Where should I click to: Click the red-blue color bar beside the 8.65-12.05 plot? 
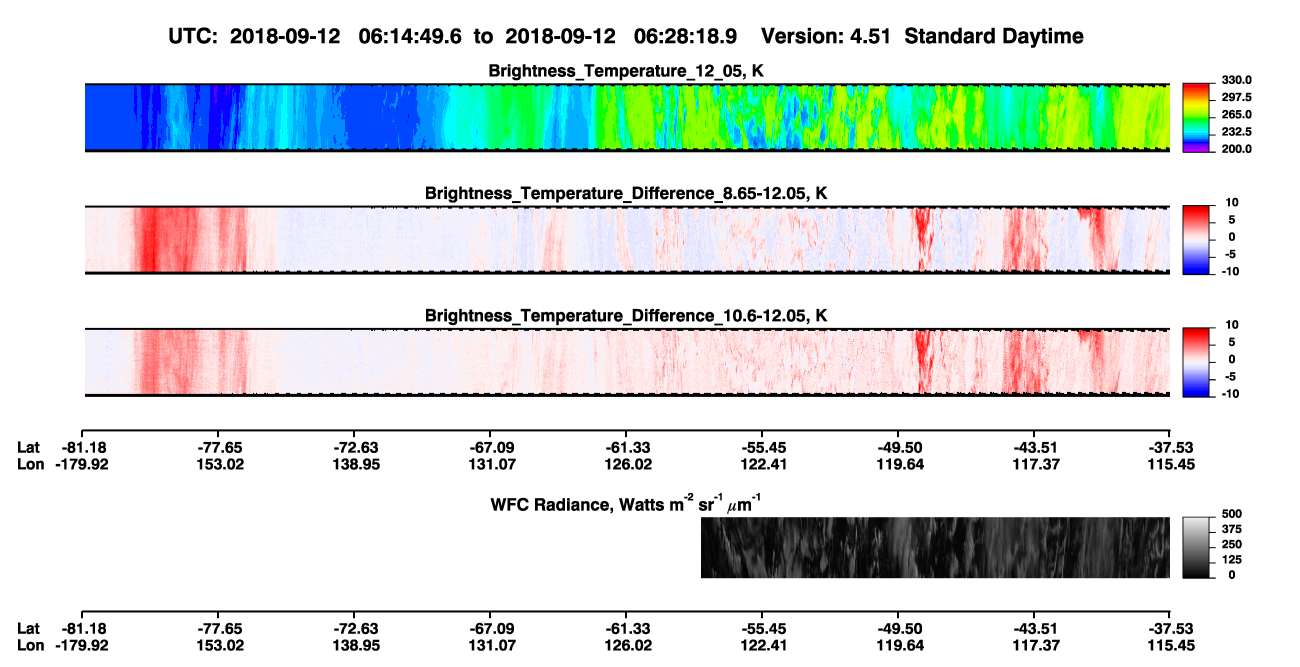click(1197, 238)
